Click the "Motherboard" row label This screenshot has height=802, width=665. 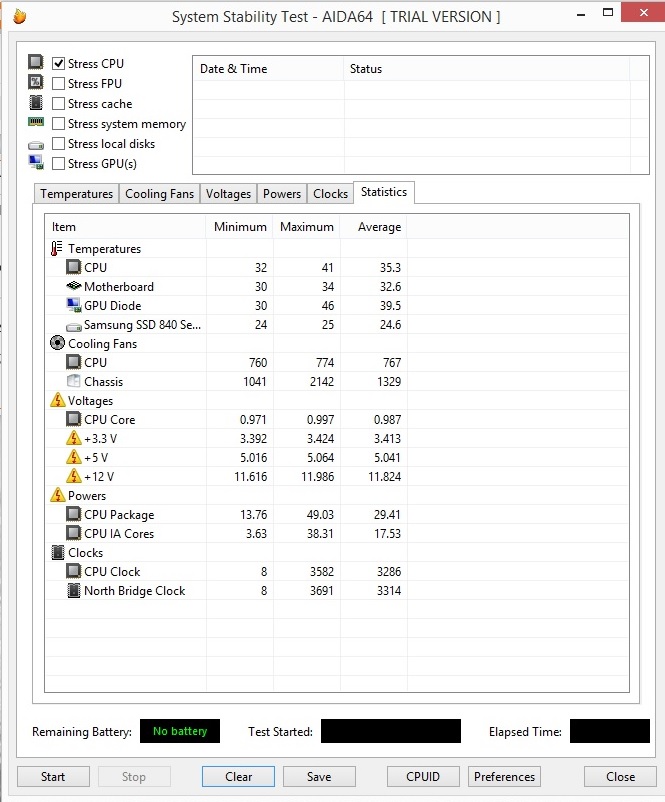[119, 286]
